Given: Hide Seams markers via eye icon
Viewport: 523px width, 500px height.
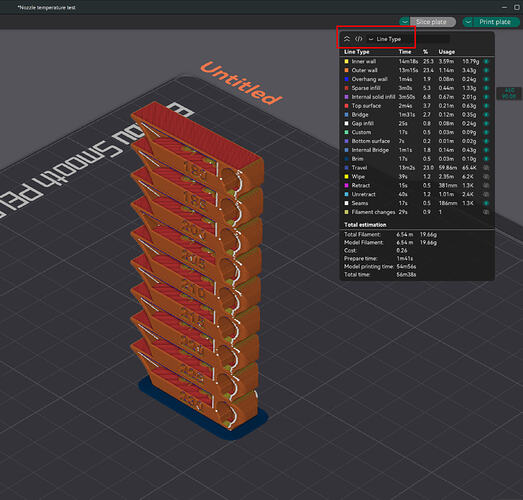Looking at the screenshot, I should pos(486,203).
